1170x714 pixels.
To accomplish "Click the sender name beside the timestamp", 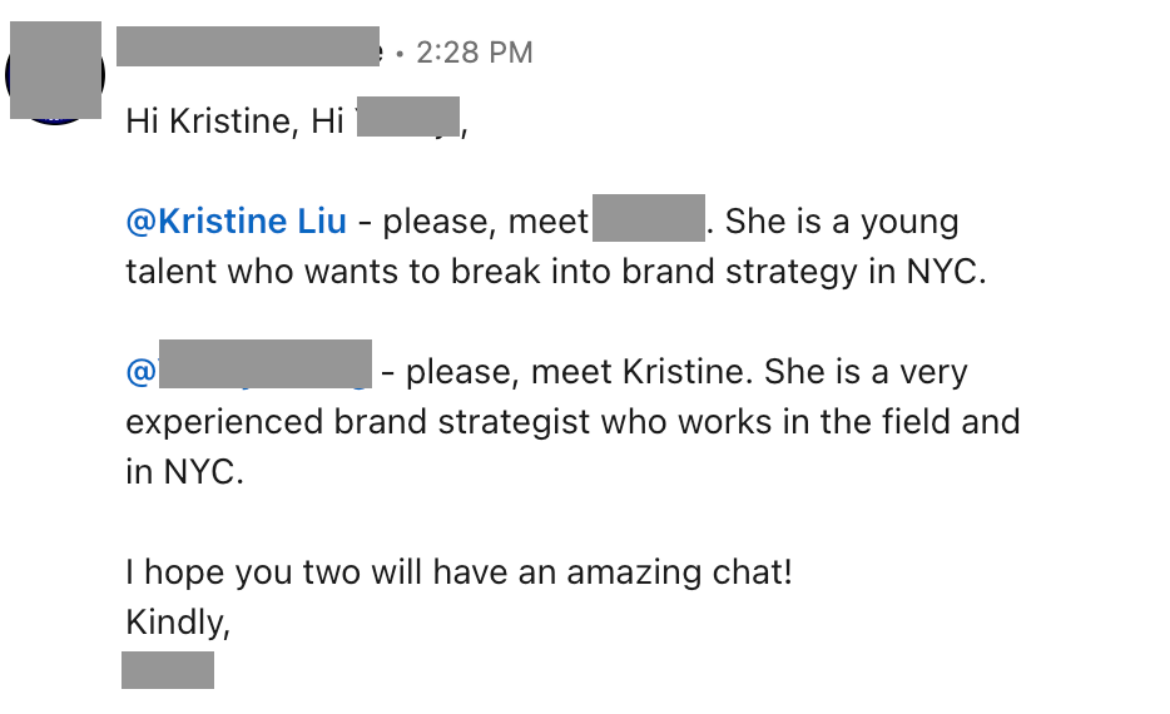I will click(x=248, y=49).
